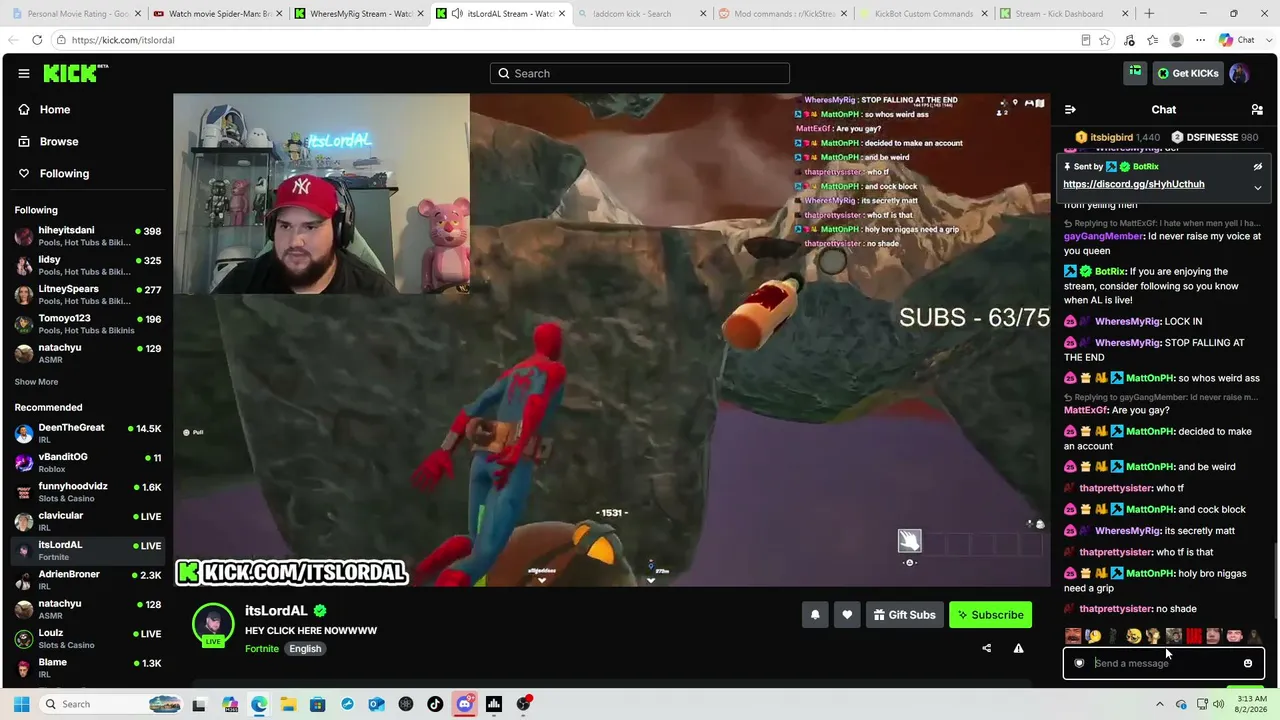Go to the Kick logo homepage
This screenshot has height=720, width=1280.
coord(75,73)
